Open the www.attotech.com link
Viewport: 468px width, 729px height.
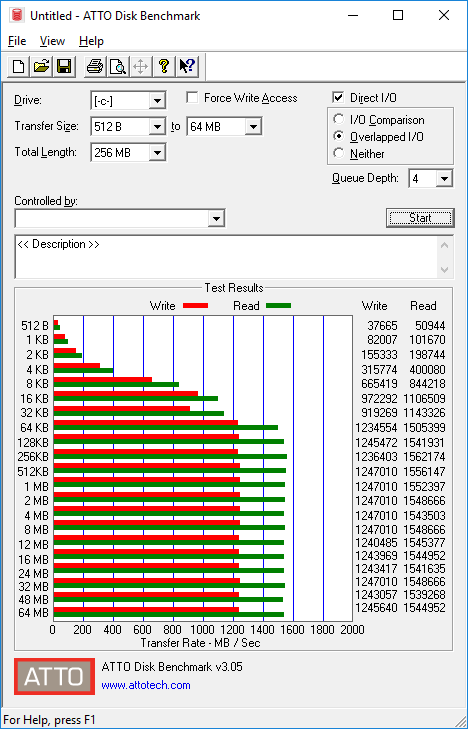[146, 685]
